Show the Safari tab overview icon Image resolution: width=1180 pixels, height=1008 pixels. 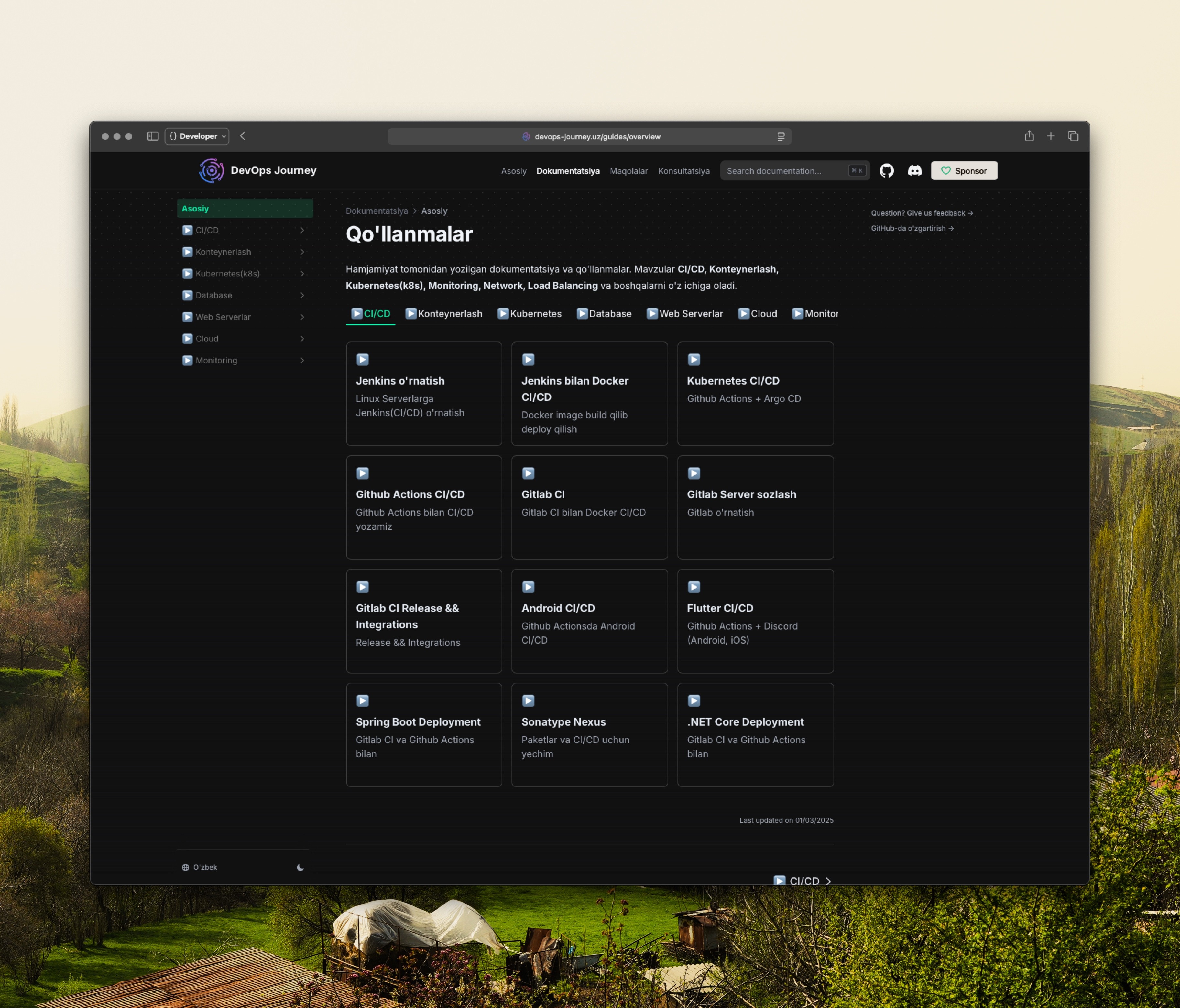(1073, 136)
